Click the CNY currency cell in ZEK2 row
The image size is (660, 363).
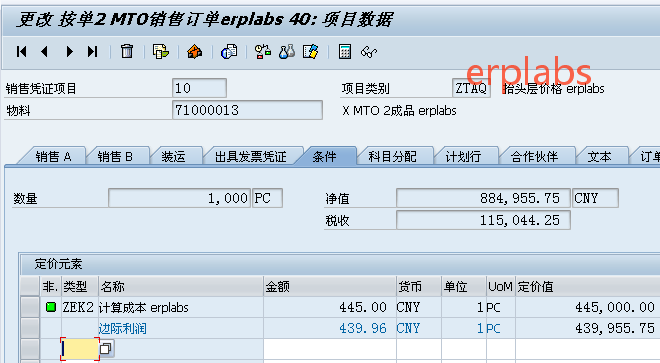419,307
